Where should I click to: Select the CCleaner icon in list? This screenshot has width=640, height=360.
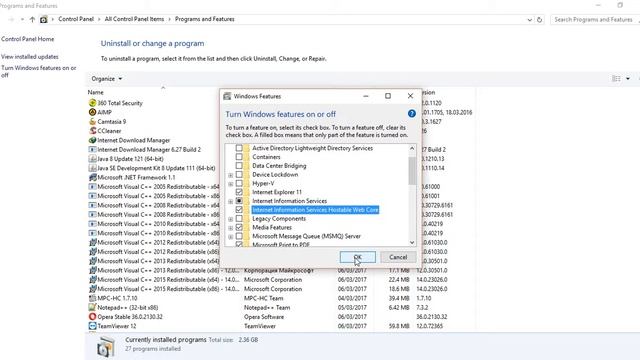[92, 131]
